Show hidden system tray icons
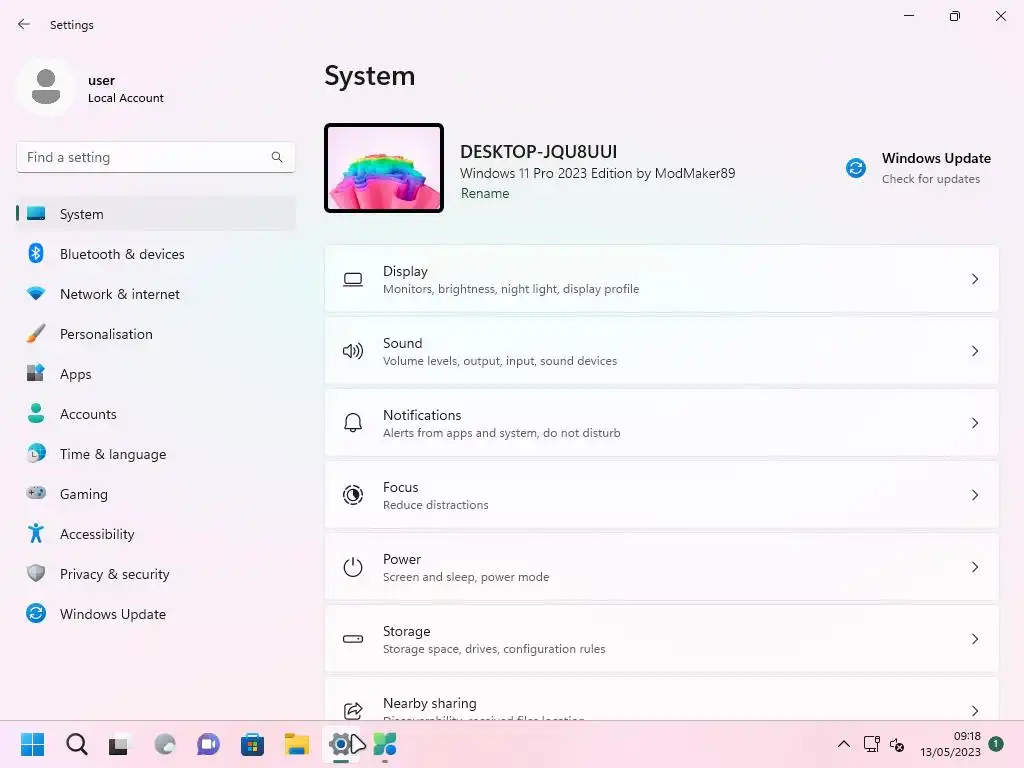 pos(843,744)
